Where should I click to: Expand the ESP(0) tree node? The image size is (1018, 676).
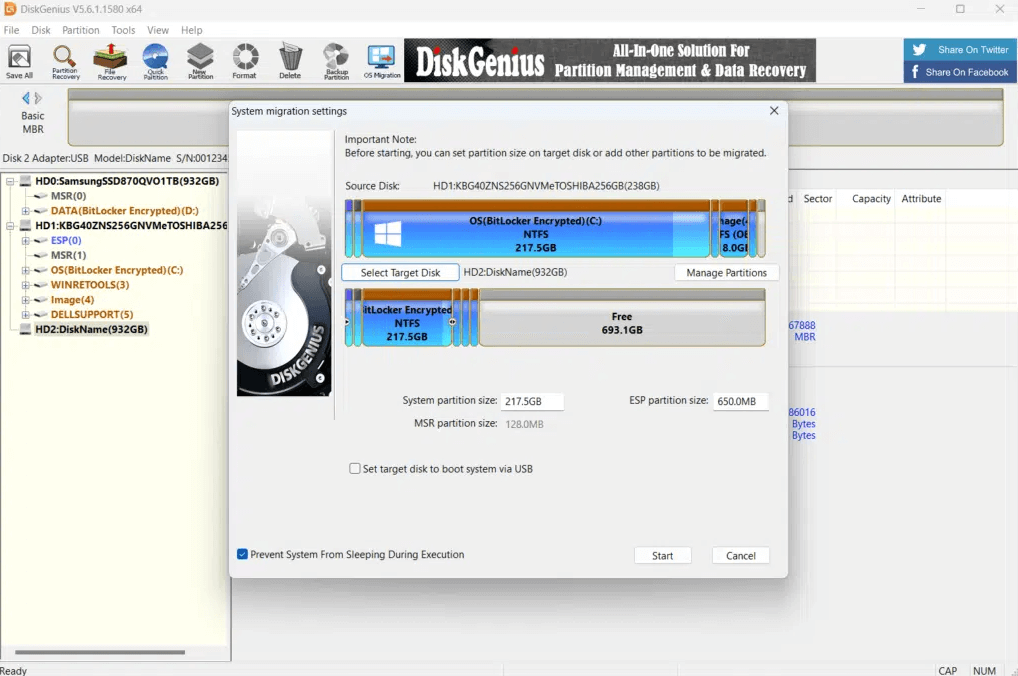pos(26,241)
